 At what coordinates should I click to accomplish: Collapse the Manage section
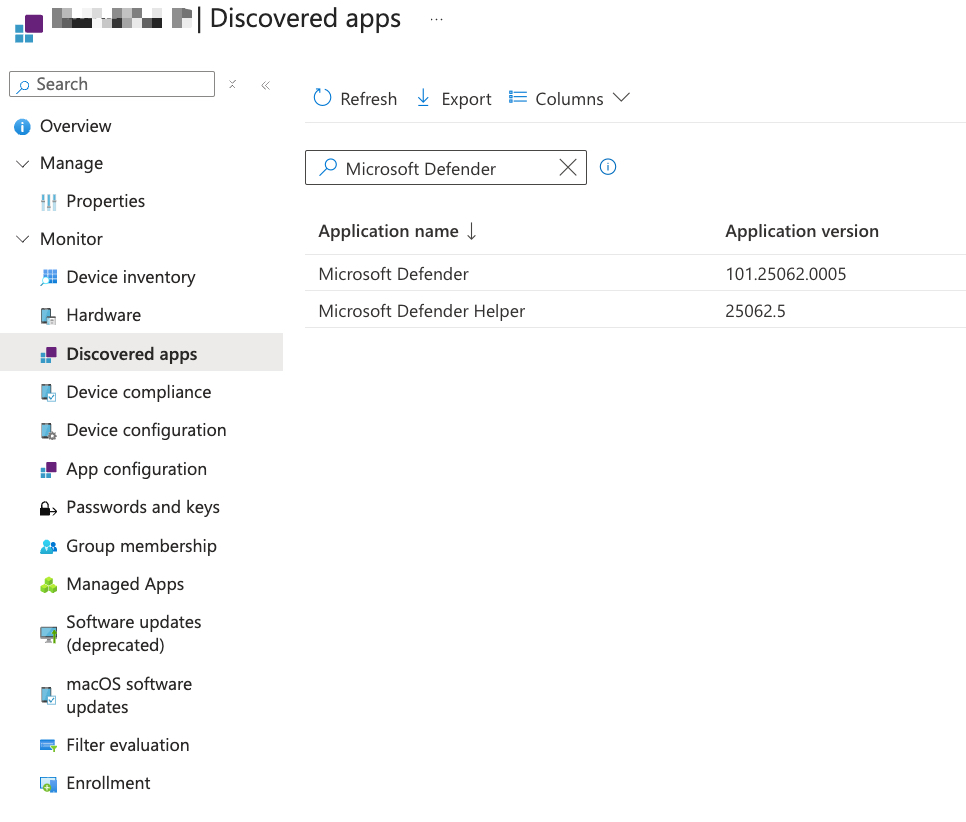[22, 163]
